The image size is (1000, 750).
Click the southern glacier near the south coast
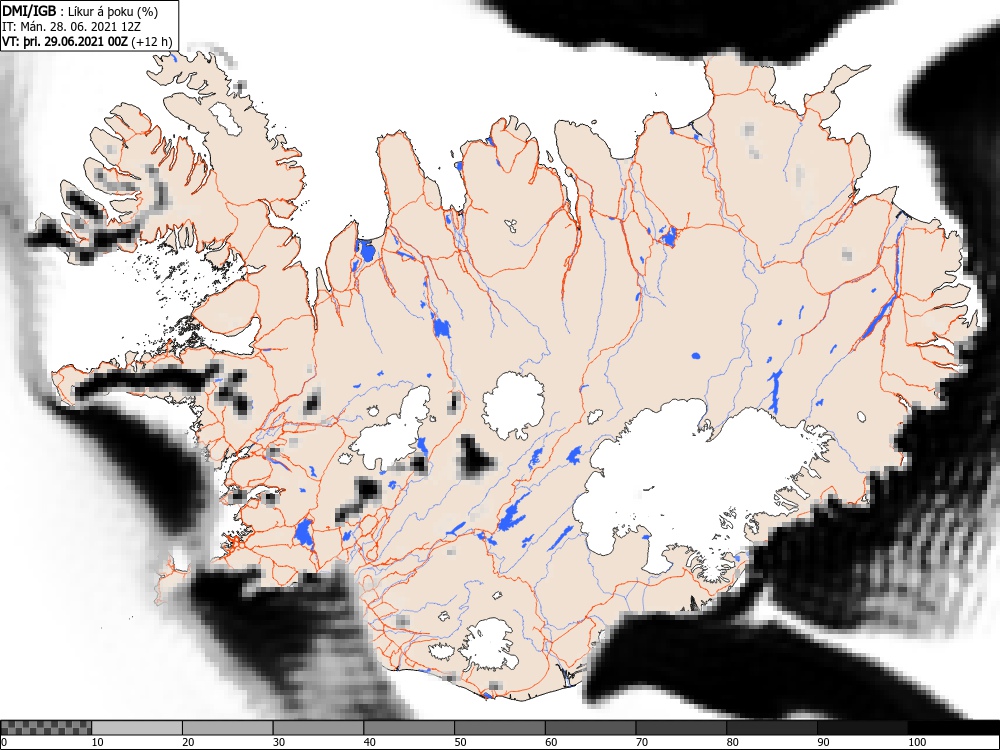pos(488,643)
